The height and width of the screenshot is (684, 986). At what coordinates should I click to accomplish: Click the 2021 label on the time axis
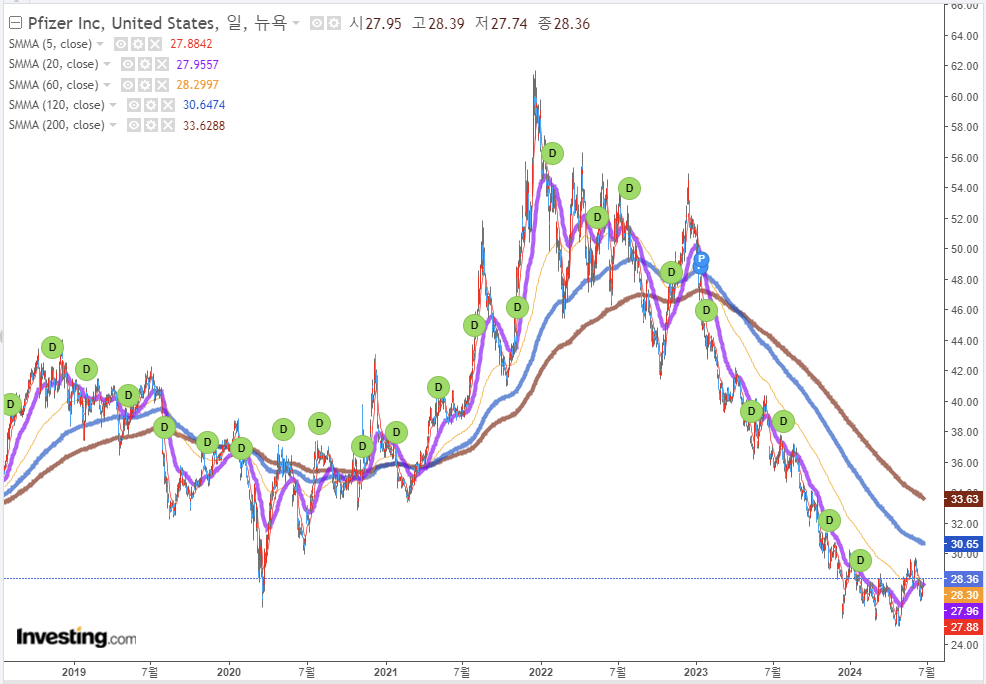[x=385, y=672]
